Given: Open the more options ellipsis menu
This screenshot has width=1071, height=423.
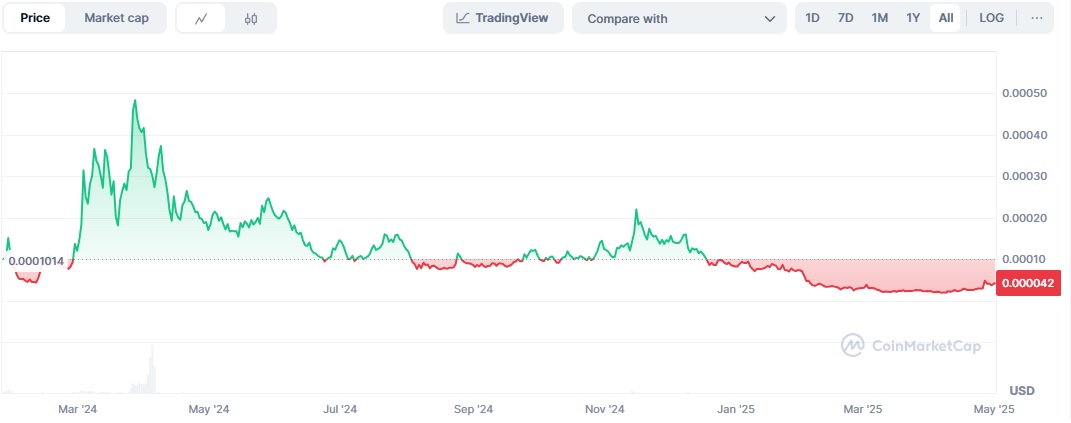Looking at the screenshot, I should (1037, 18).
